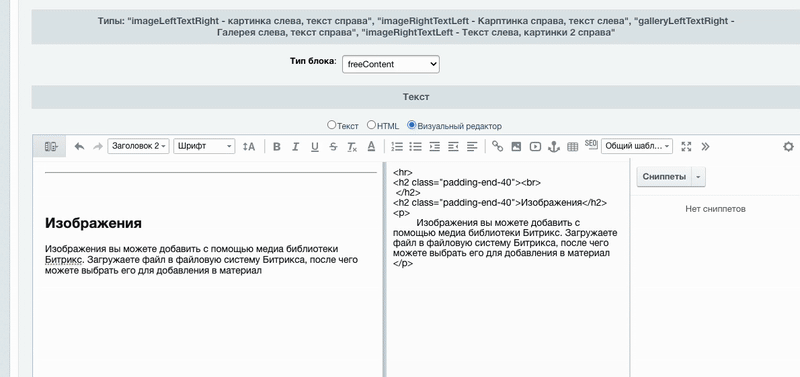Screen dimensions: 800x377
Task: Open the text color picker
Action: 371,146
